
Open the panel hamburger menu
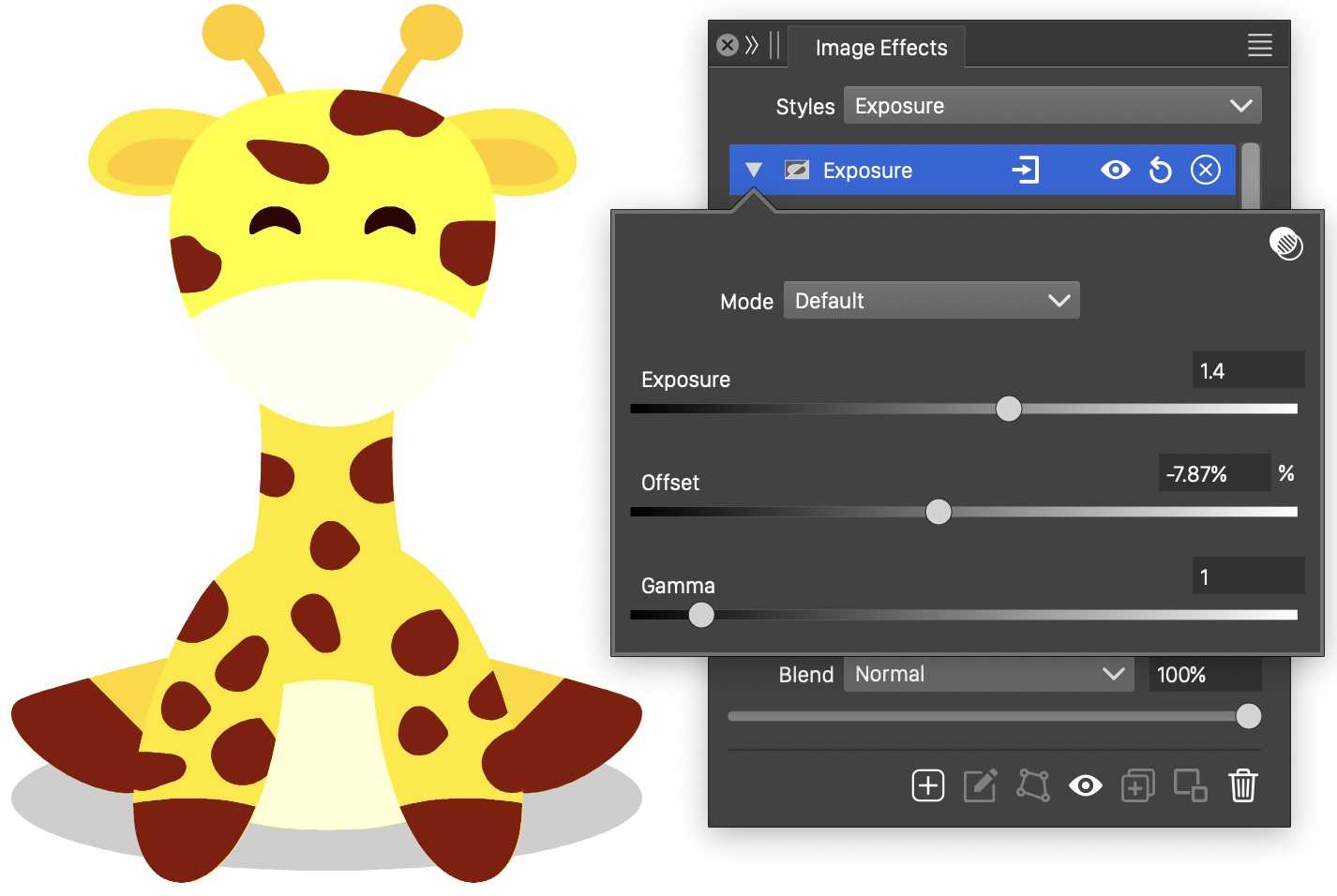tap(1259, 45)
